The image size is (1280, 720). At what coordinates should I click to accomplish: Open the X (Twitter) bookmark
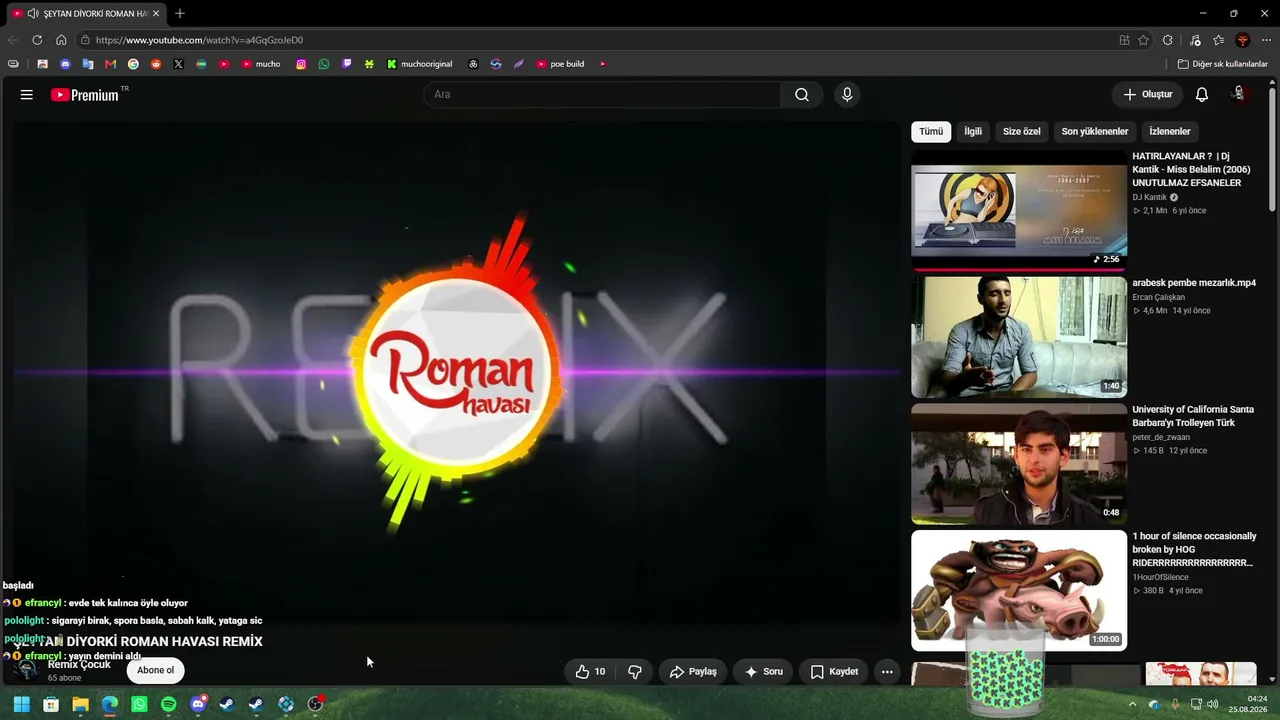click(178, 64)
